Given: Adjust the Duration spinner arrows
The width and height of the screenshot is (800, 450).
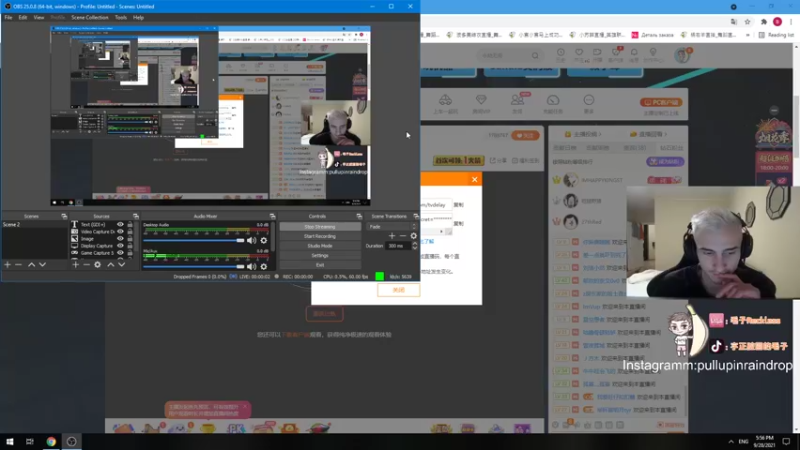Looking at the screenshot, I should 414,246.
